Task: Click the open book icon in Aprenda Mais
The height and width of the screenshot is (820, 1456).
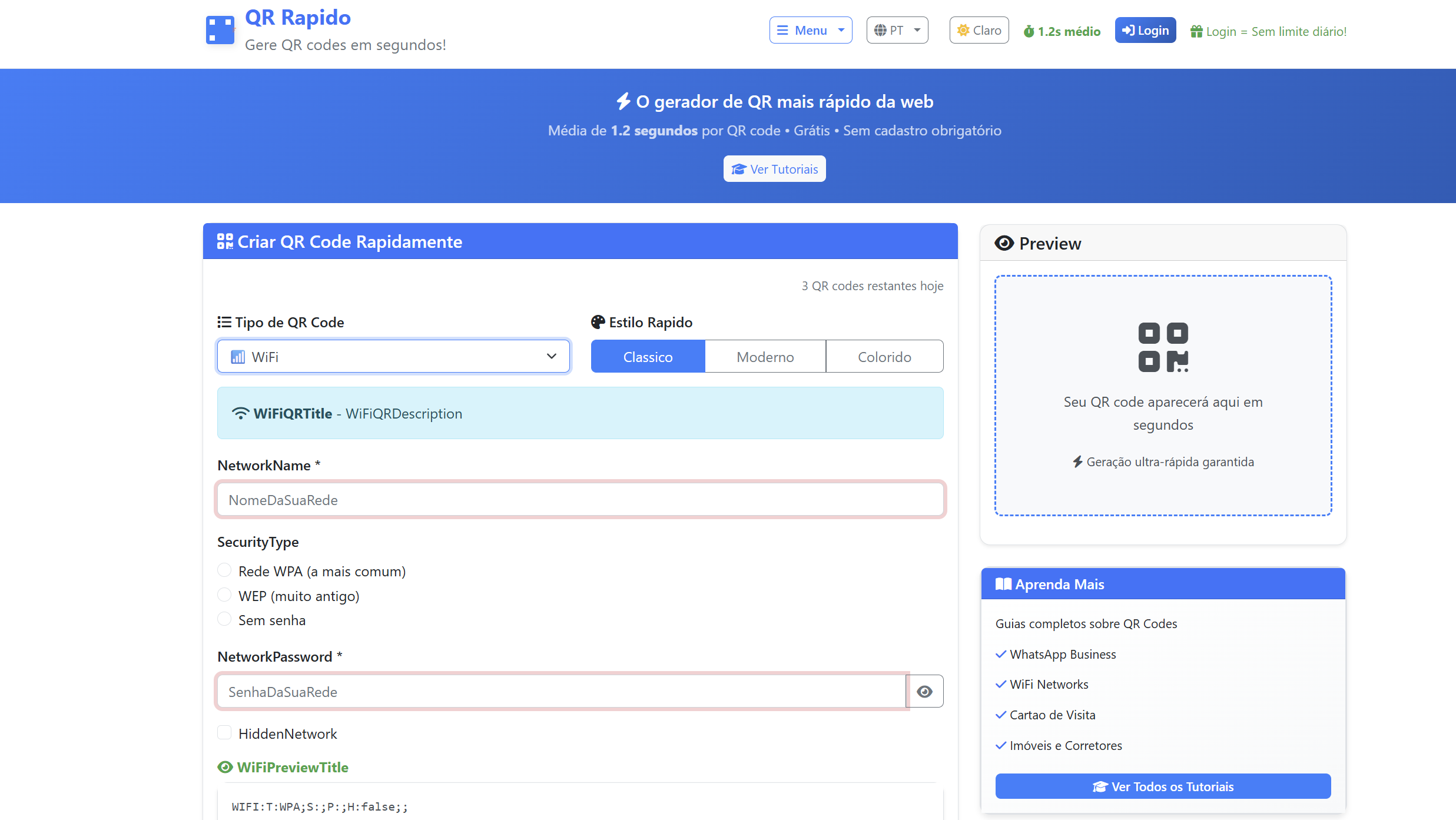Action: (x=1003, y=584)
